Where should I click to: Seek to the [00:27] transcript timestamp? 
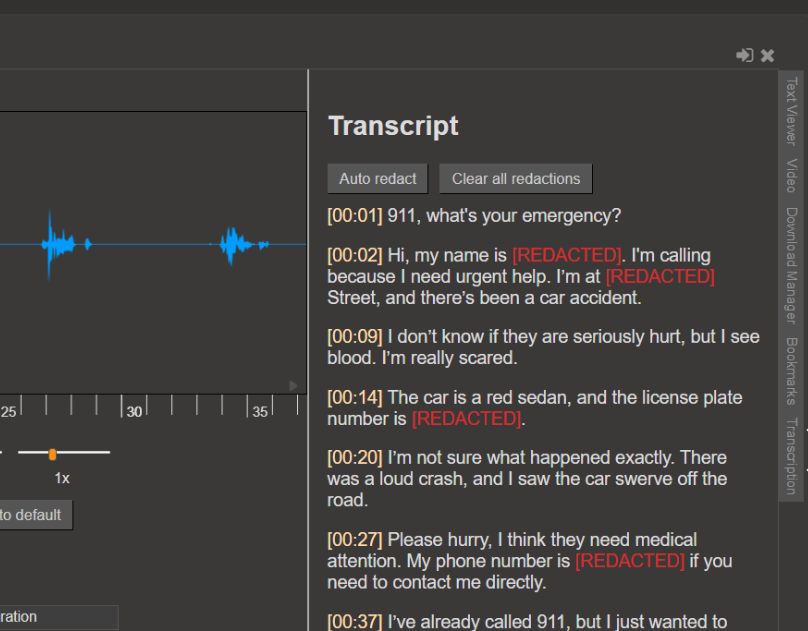[x=355, y=540]
